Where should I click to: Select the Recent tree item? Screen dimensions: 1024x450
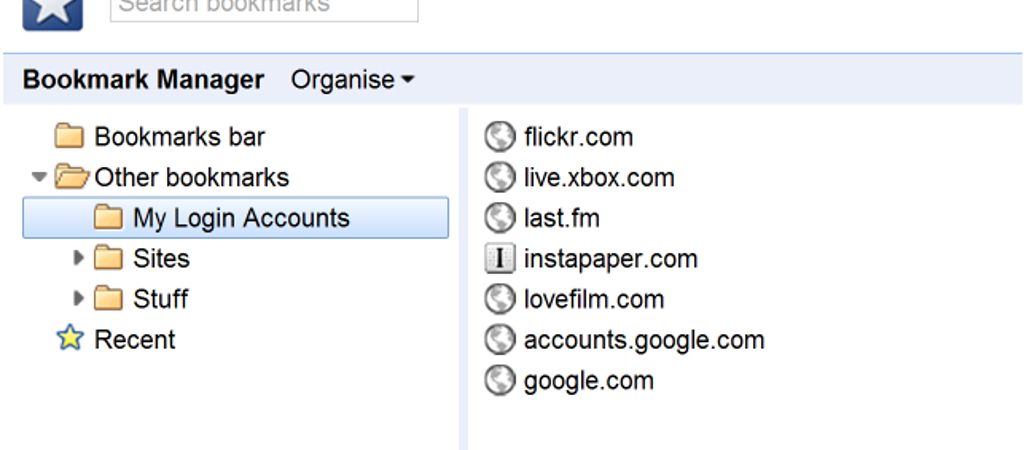(x=135, y=339)
